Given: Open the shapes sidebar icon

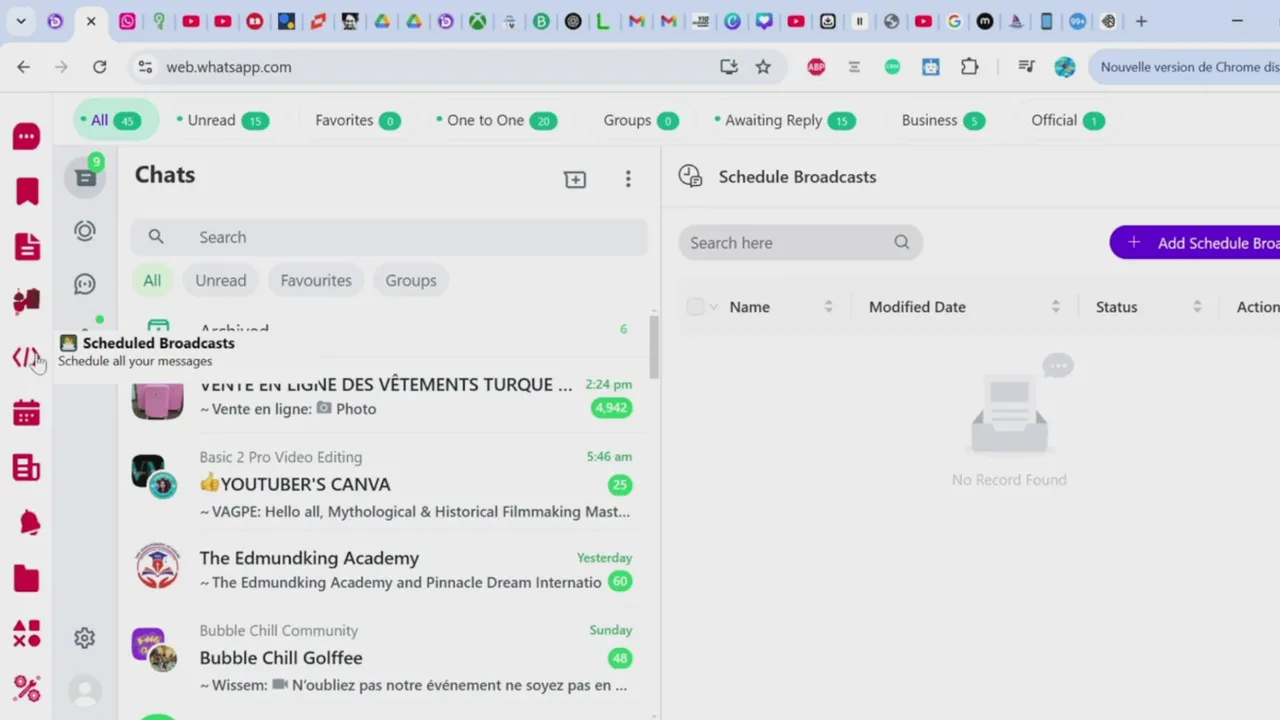Looking at the screenshot, I should [27, 633].
